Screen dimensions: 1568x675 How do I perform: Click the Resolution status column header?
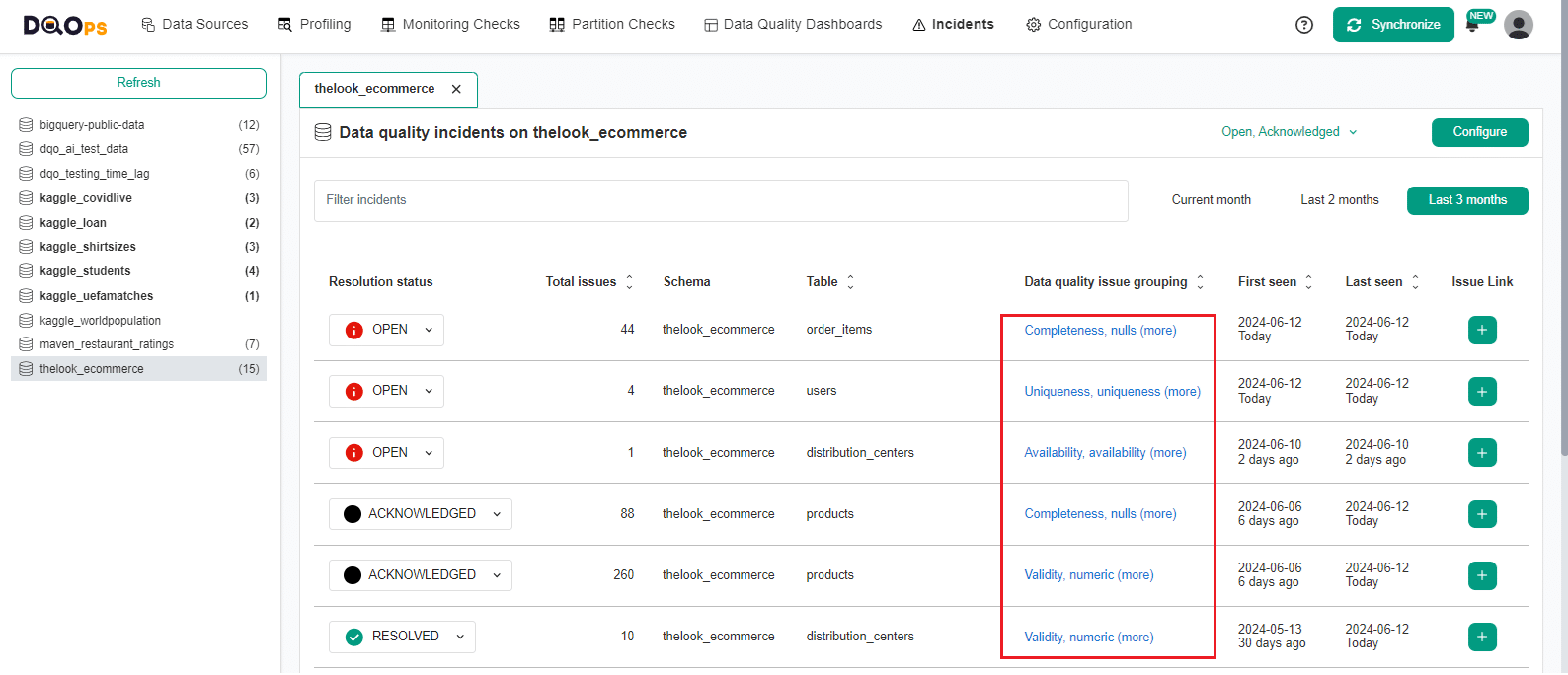coord(381,282)
